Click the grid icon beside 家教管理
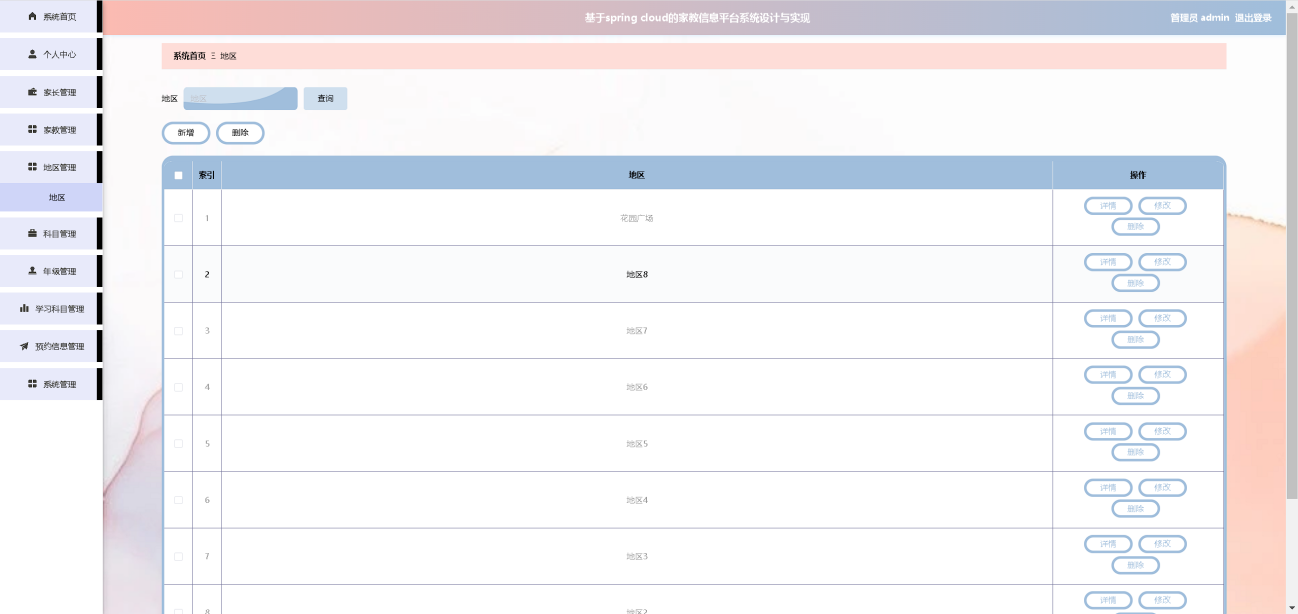This screenshot has width=1298, height=614. tap(32, 130)
